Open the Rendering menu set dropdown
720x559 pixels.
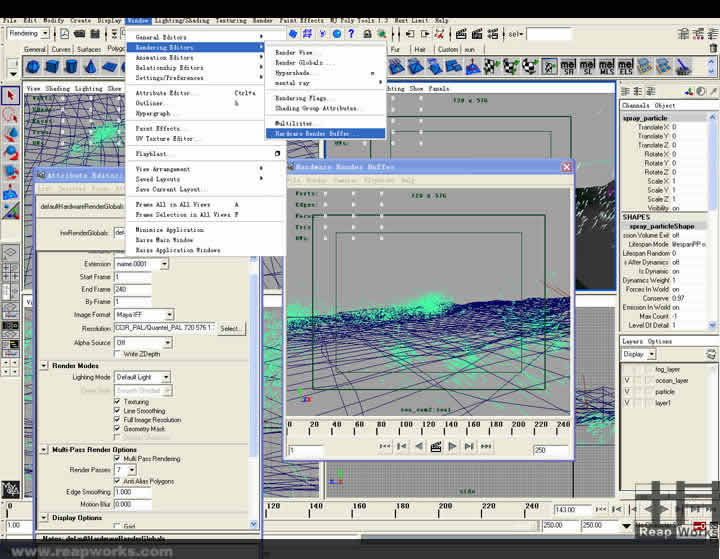[x=28, y=34]
